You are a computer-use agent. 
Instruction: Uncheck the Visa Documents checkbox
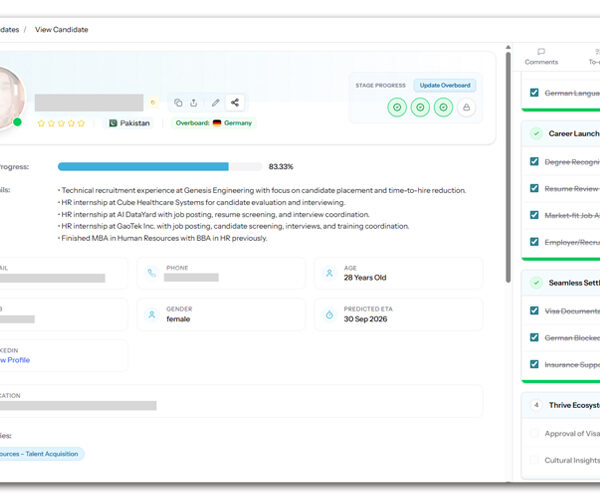click(534, 310)
